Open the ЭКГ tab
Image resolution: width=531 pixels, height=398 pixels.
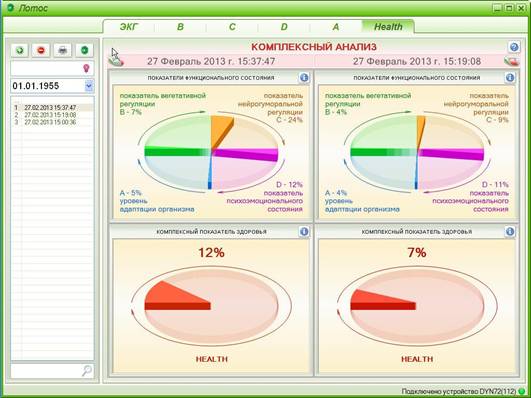coord(129,27)
